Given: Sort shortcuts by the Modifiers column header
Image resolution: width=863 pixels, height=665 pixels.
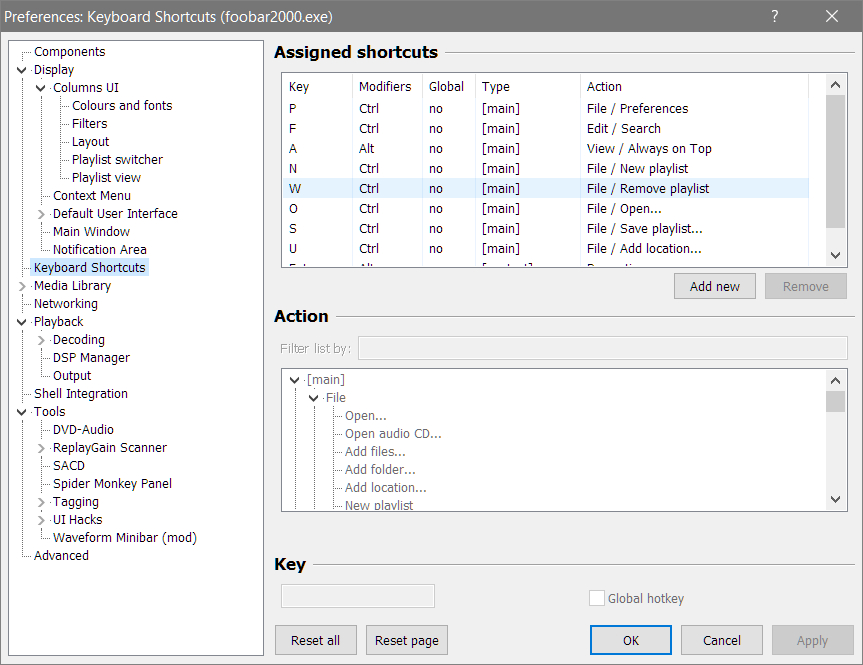Looking at the screenshot, I should pyautogui.click(x=385, y=87).
